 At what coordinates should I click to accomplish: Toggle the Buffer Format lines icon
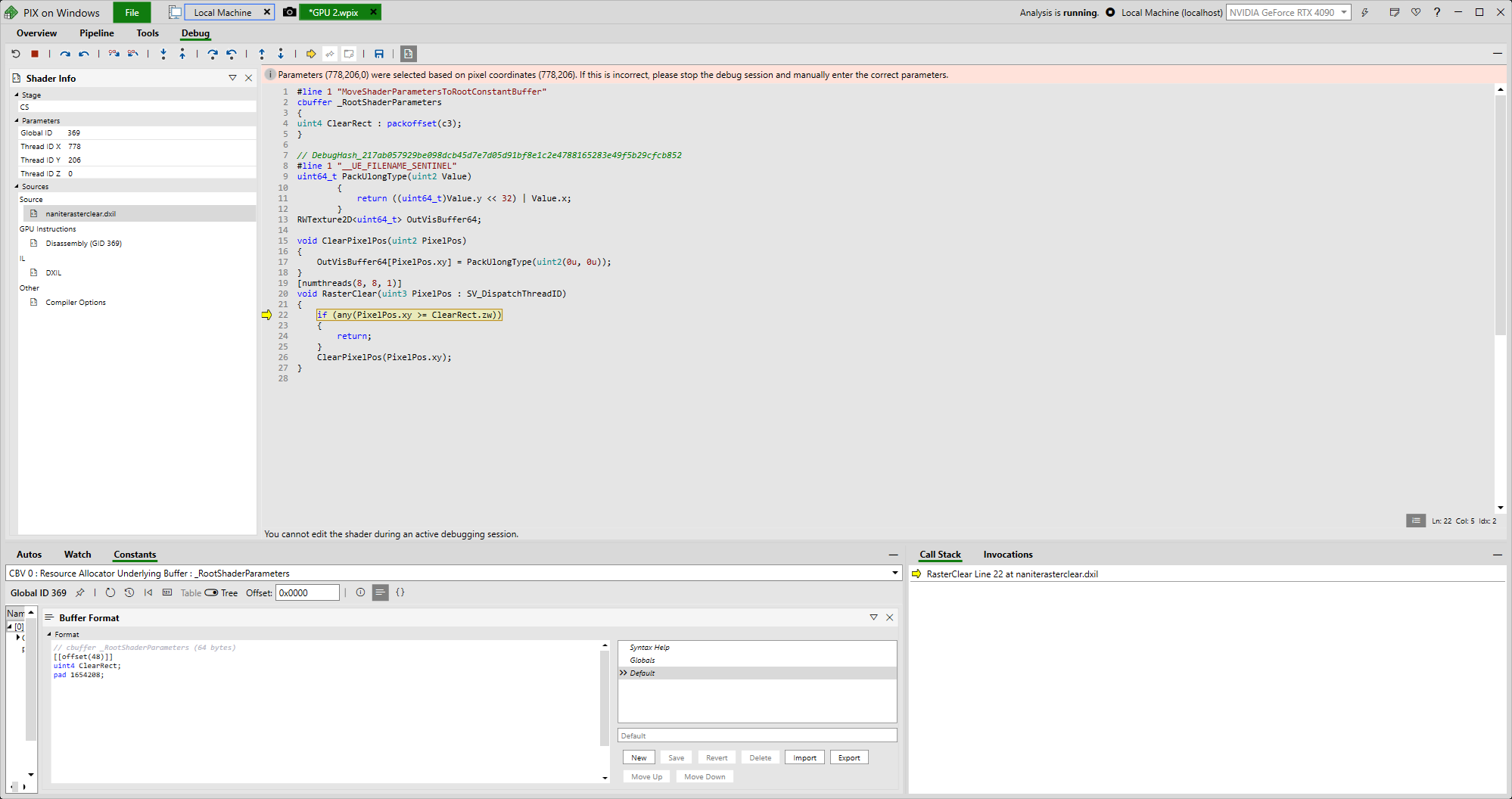380,592
